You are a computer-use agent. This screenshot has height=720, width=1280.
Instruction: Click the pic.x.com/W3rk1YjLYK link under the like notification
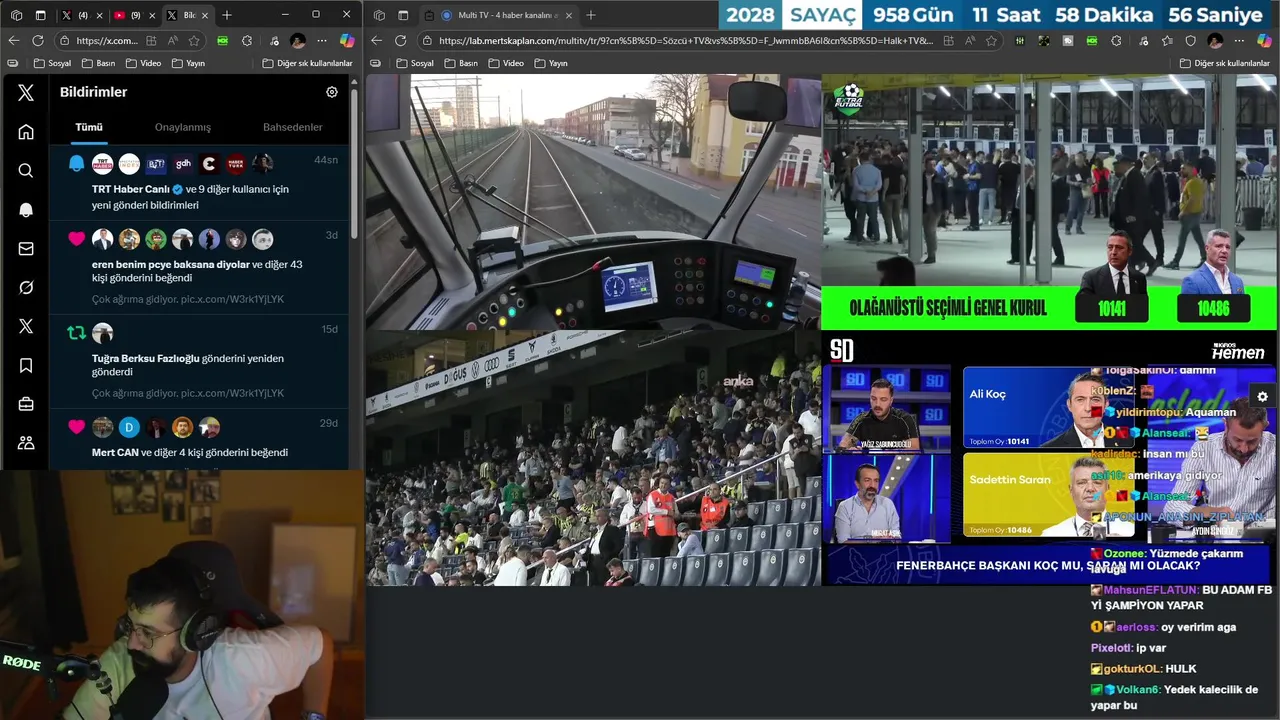(x=232, y=299)
